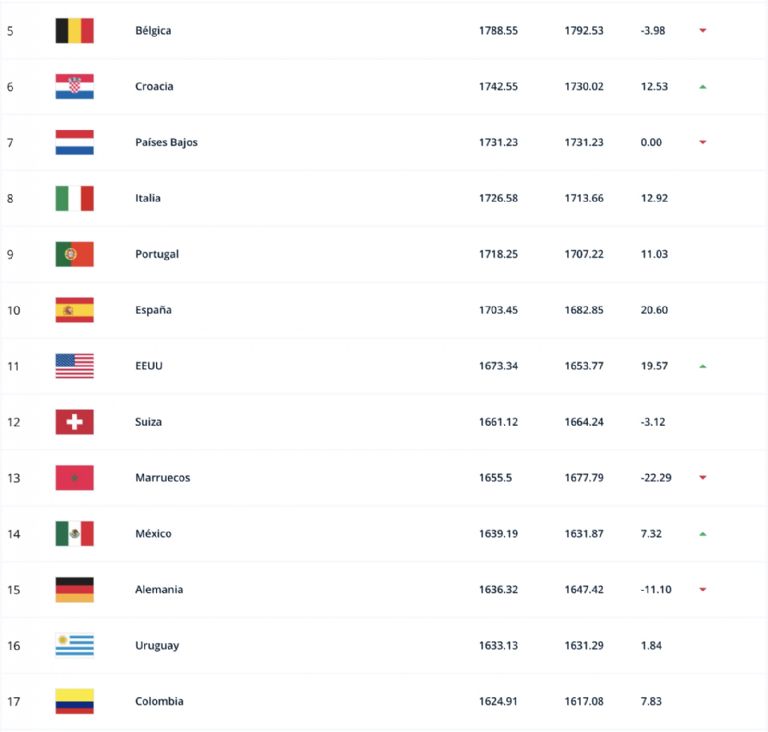Click the Colombia team name
Image resolution: width=768 pixels, height=732 pixels.
pyautogui.click(x=159, y=701)
